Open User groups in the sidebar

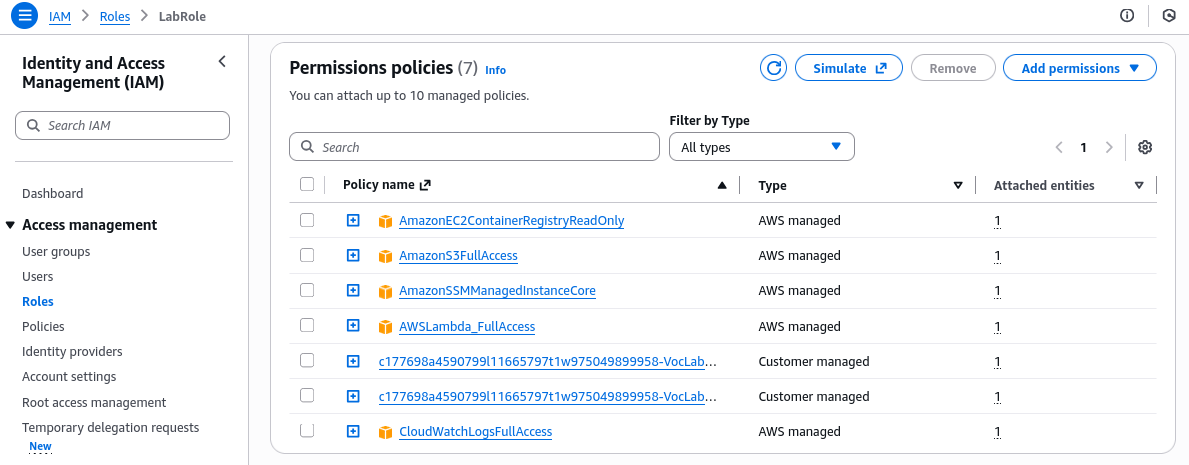56,251
